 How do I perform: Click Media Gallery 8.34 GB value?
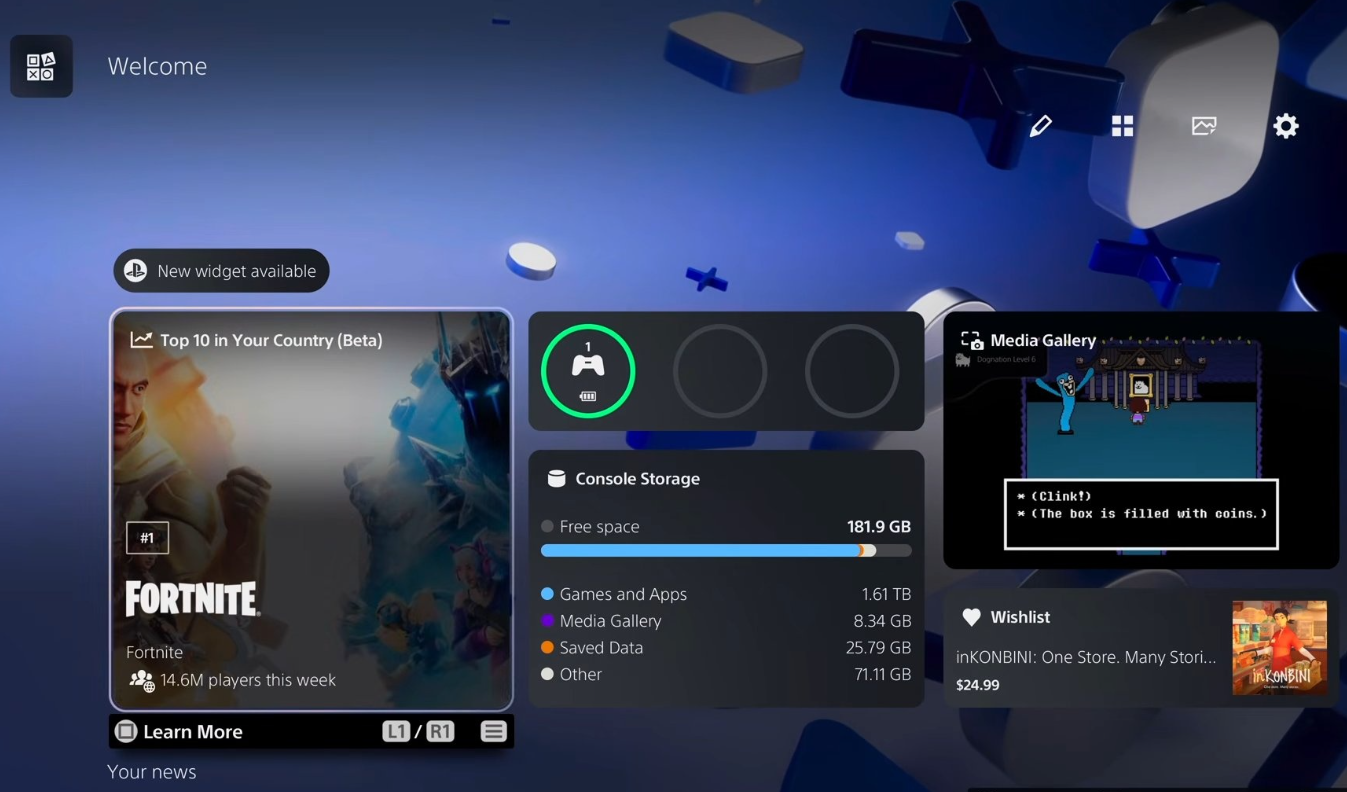882,621
